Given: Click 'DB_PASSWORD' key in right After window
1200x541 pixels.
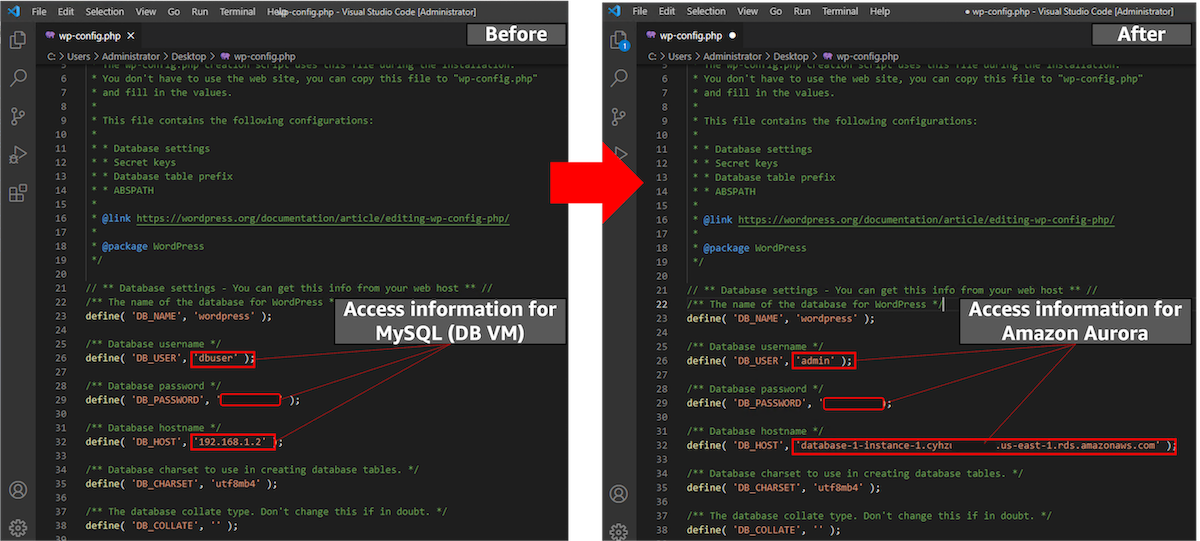Looking at the screenshot, I should point(769,403).
